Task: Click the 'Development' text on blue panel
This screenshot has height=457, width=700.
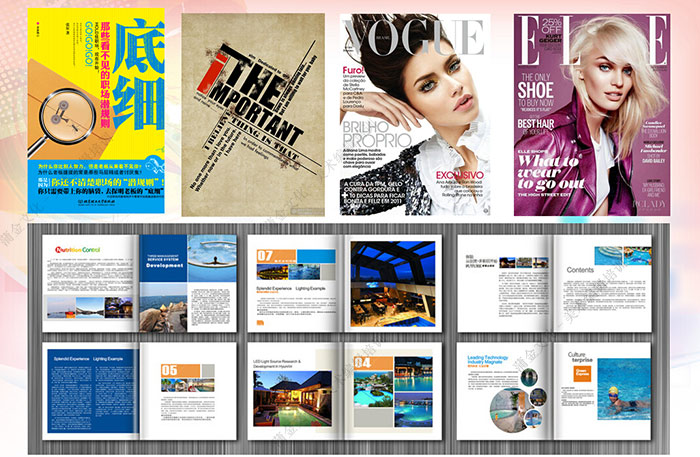Action: tap(165, 265)
